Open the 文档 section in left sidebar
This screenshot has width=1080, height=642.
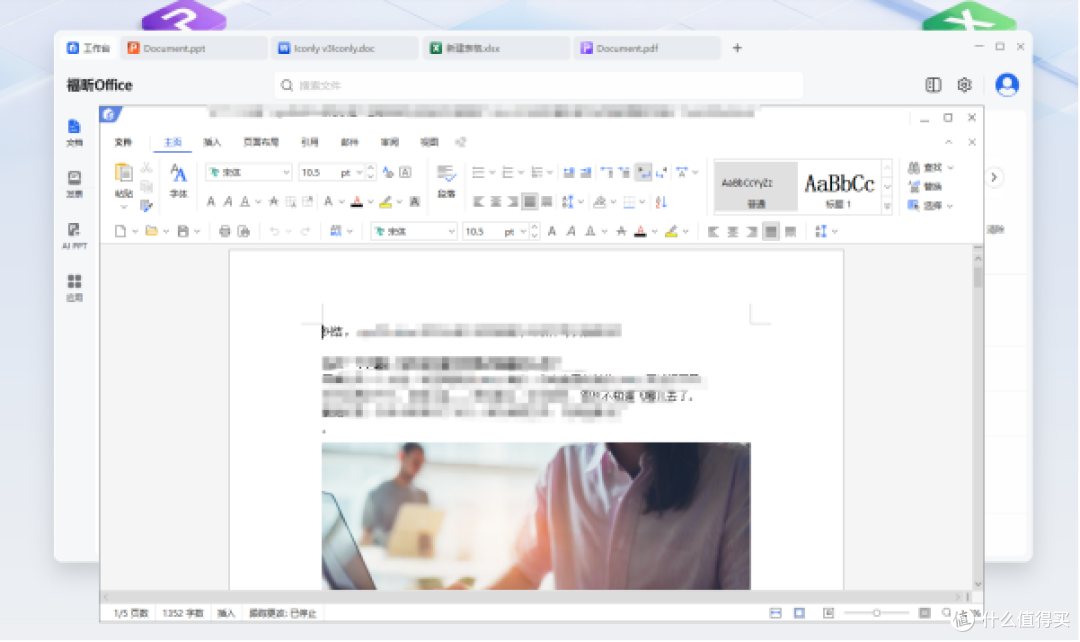(74, 133)
